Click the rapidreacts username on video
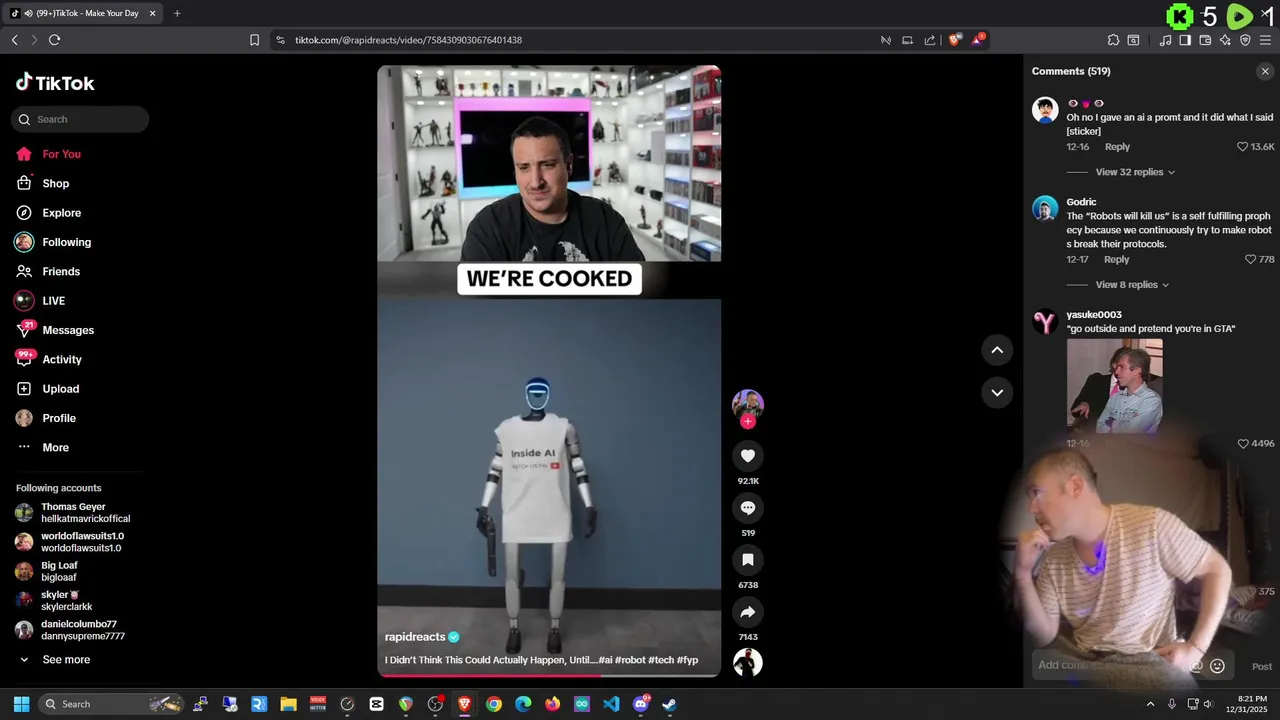The height and width of the screenshot is (720, 1280). 415,637
